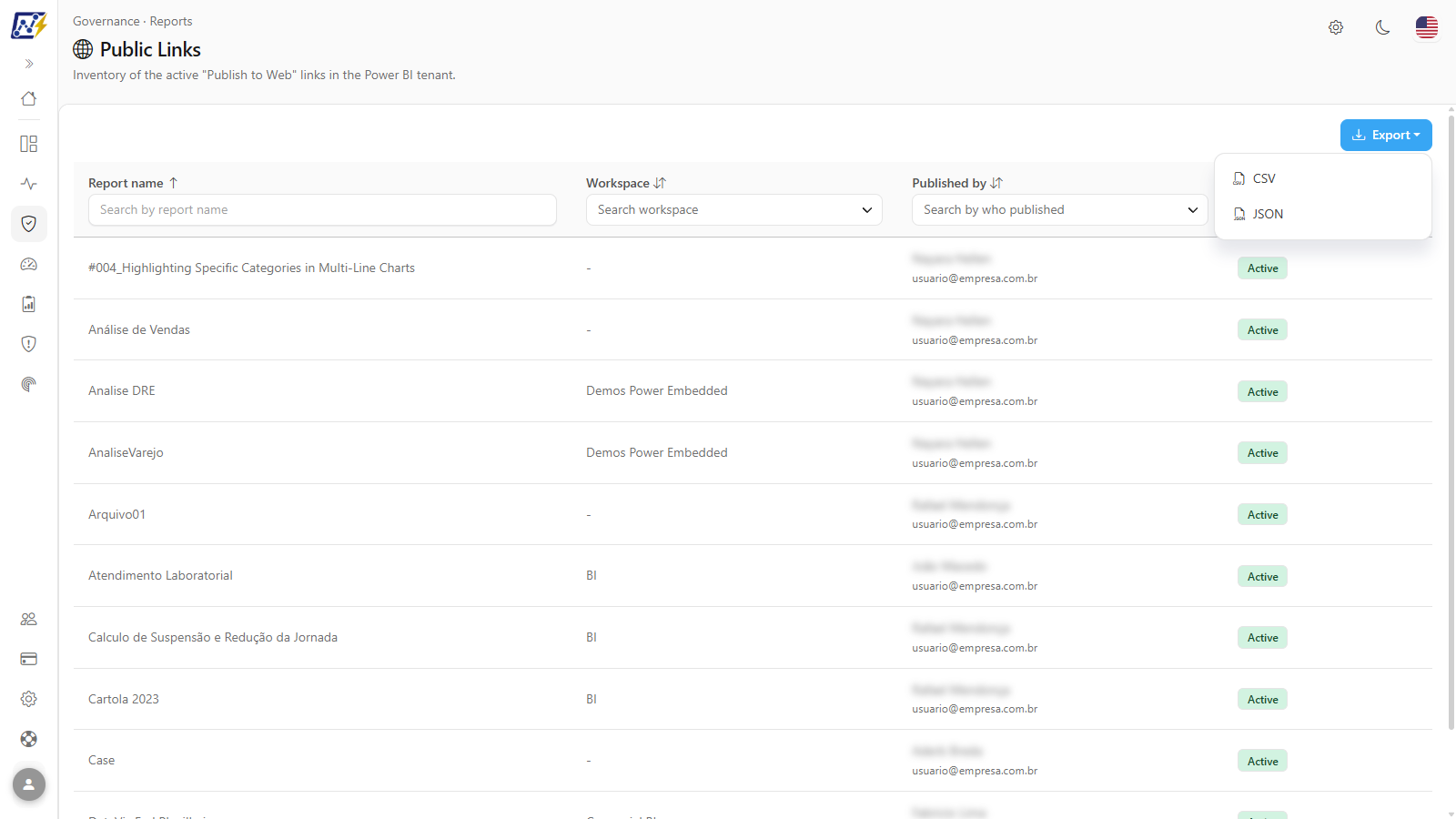
Task: Select the Analise DRE report name
Action: 122,390
